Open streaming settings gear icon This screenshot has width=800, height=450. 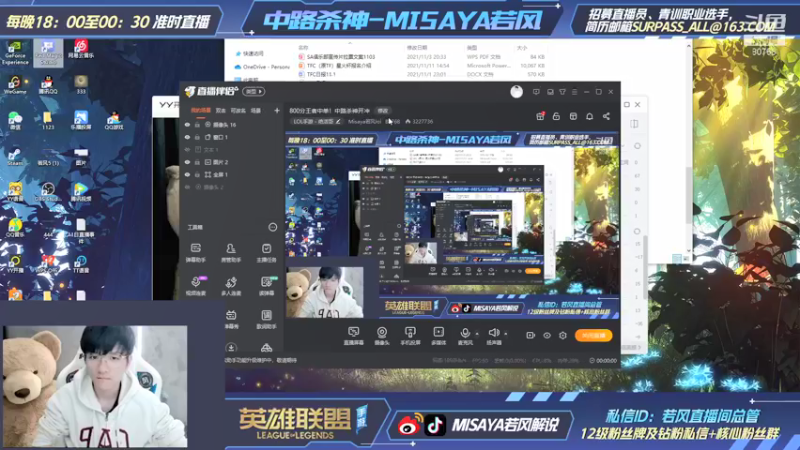563,335
